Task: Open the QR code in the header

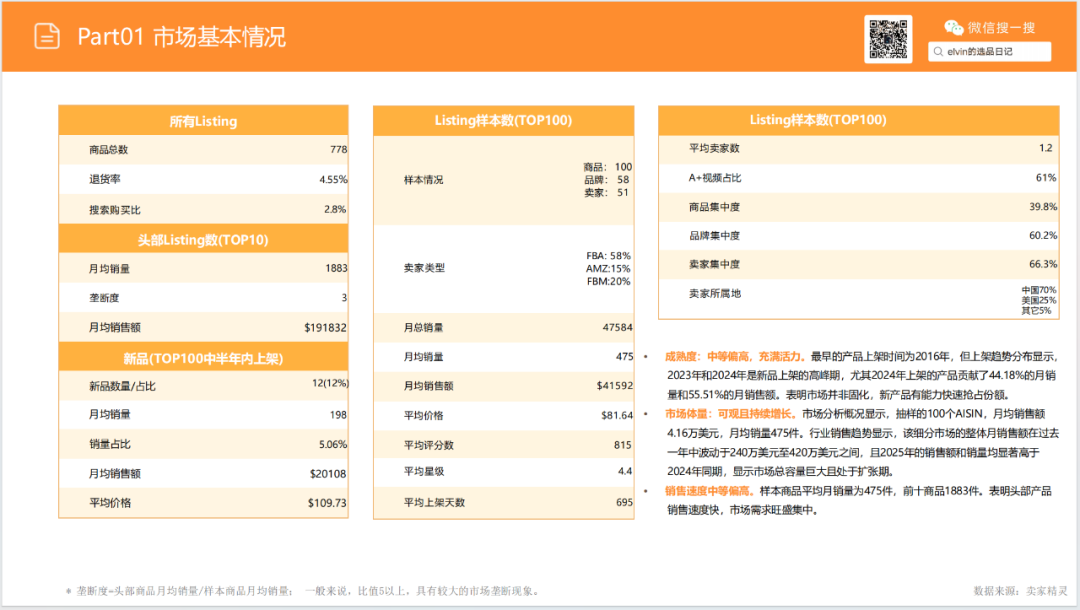Action: click(889, 38)
